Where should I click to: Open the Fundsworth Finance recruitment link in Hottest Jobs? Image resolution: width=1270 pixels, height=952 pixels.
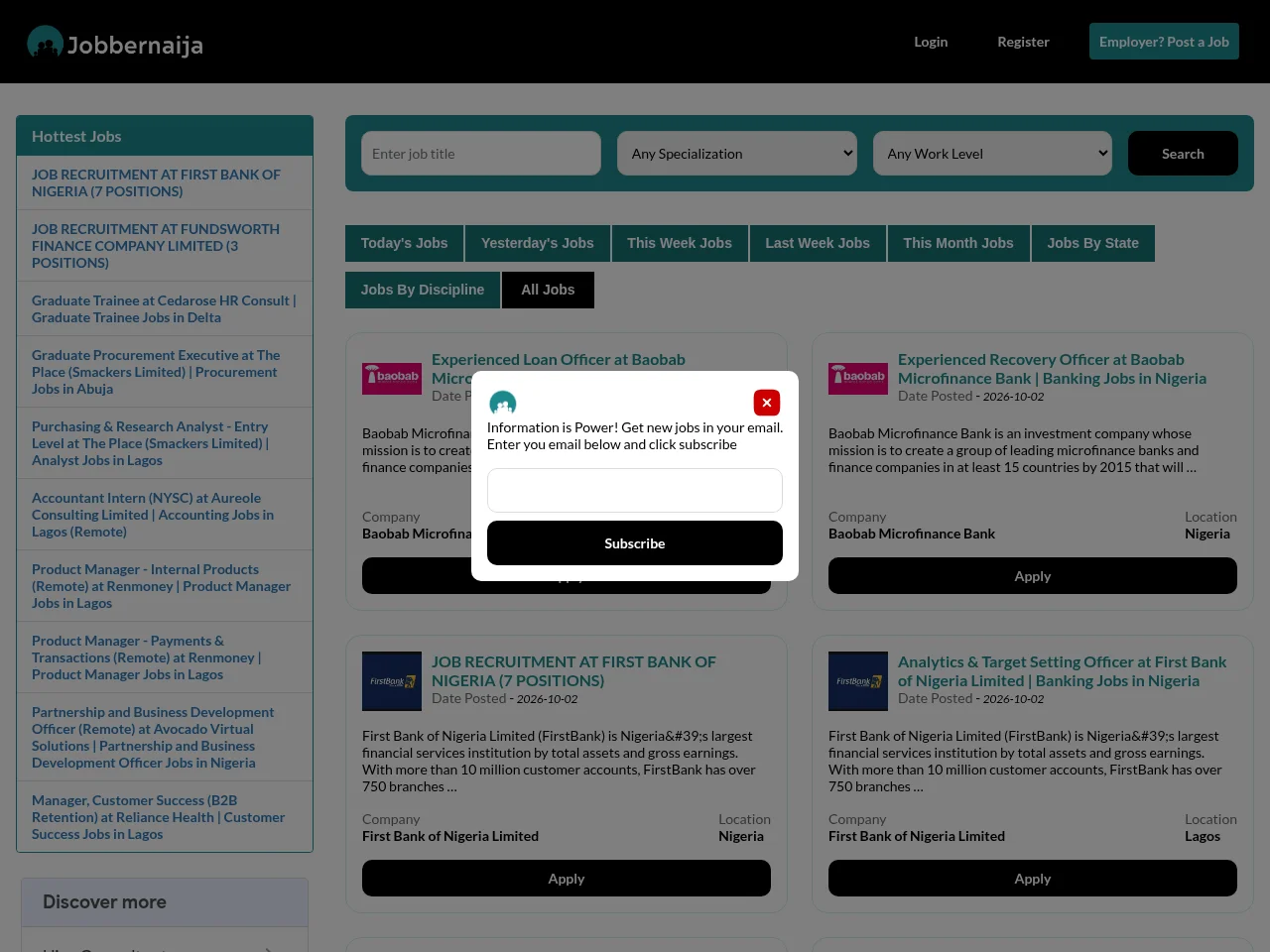pyautogui.click(x=156, y=246)
